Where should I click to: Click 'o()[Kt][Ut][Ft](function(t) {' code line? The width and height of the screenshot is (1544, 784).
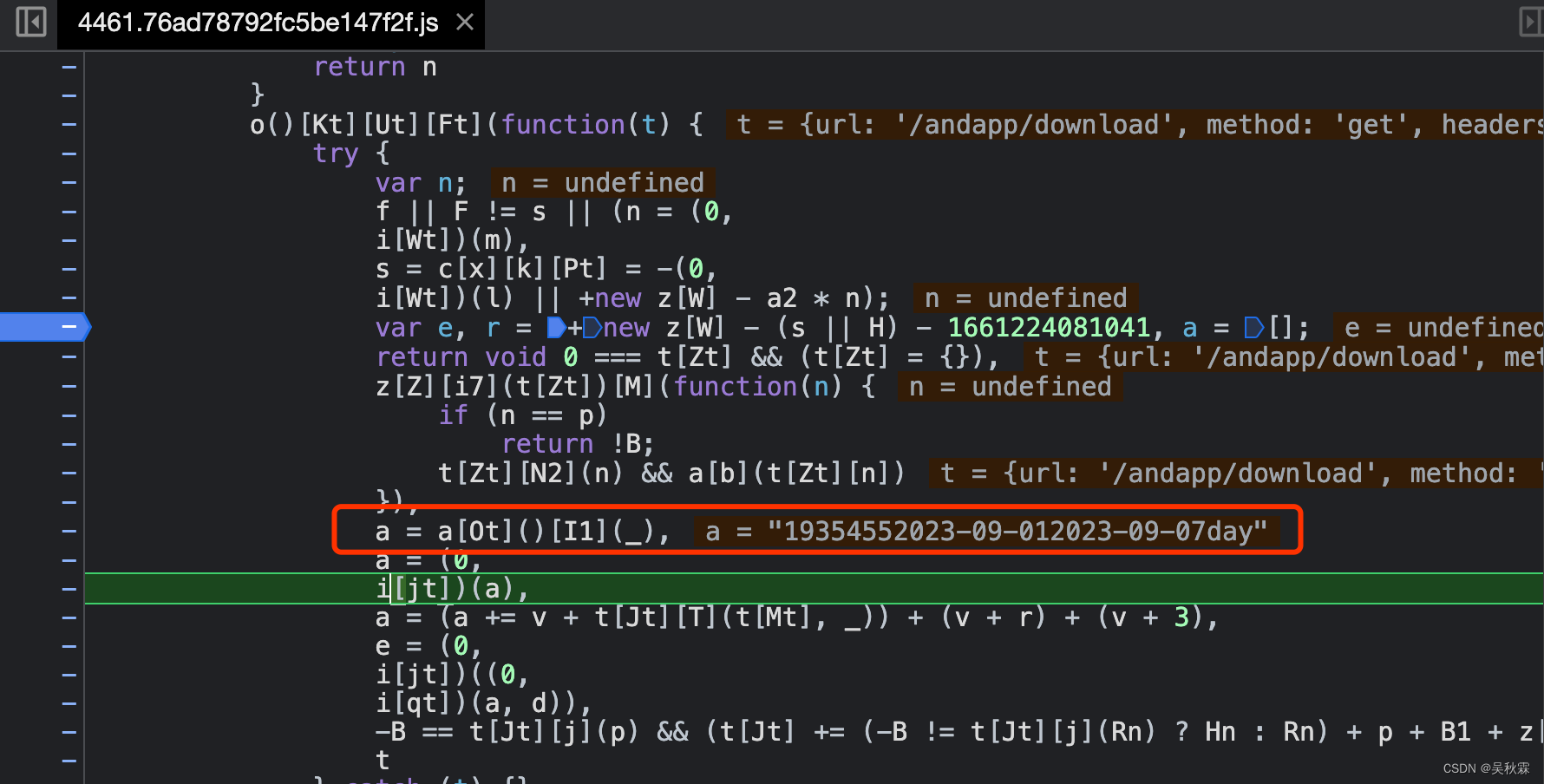(x=477, y=125)
